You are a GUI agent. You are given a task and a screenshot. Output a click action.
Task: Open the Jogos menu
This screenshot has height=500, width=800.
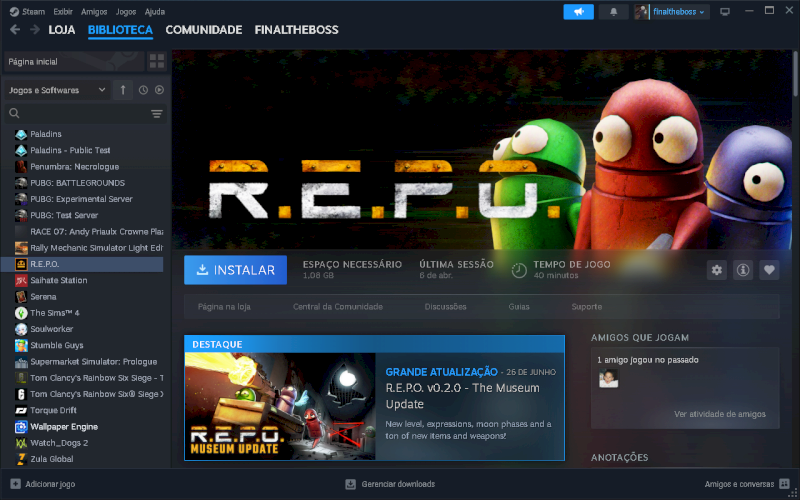pos(126,11)
